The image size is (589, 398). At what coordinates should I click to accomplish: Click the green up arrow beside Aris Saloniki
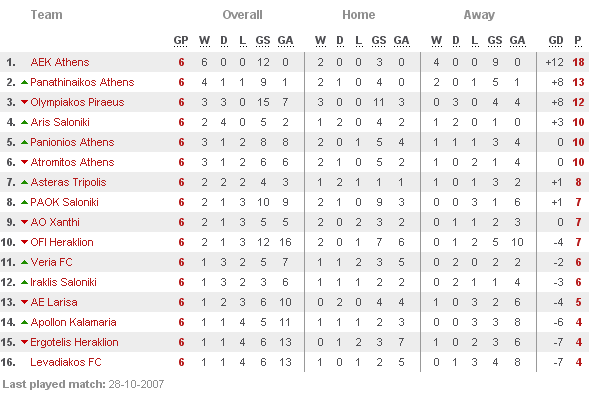click(x=24, y=122)
